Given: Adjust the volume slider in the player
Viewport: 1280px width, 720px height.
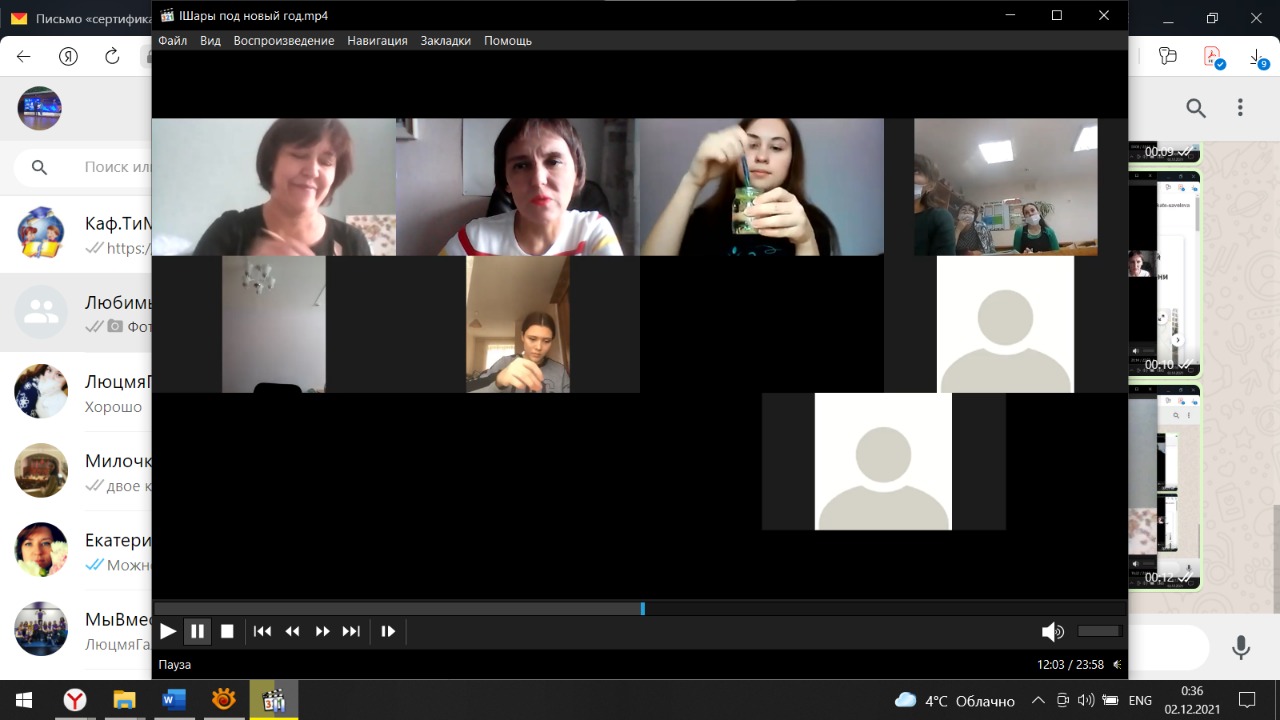Looking at the screenshot, I should 1099,631.
